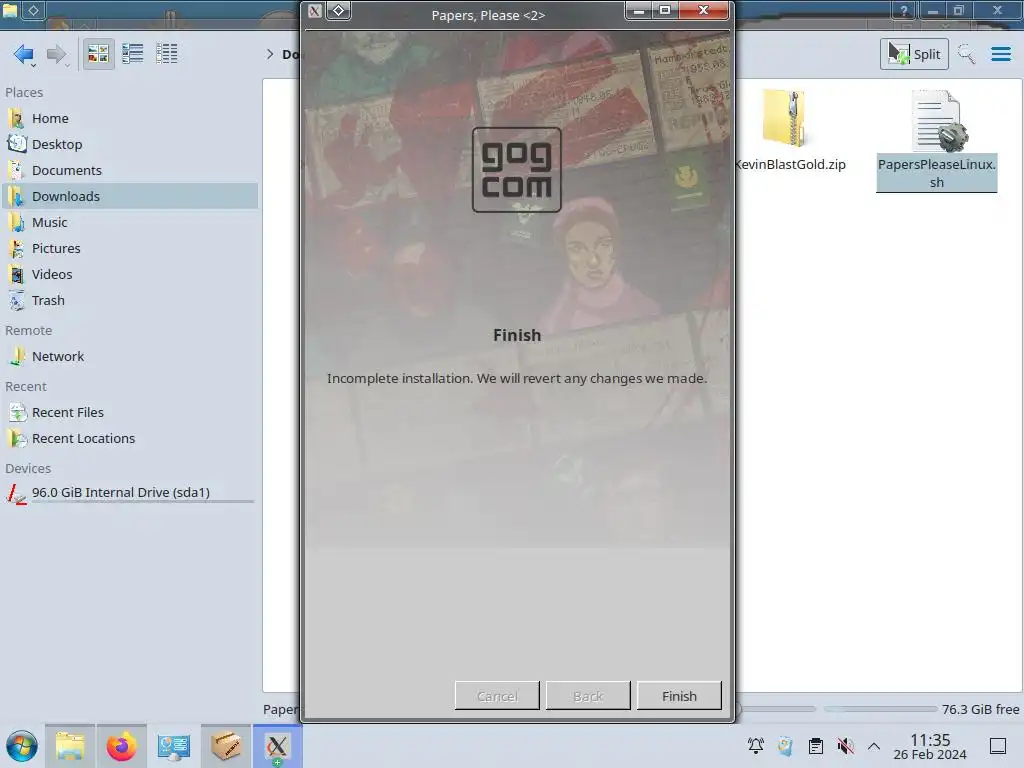
Task: Open Recent Locations entry
Action: (x=129, y=438)
